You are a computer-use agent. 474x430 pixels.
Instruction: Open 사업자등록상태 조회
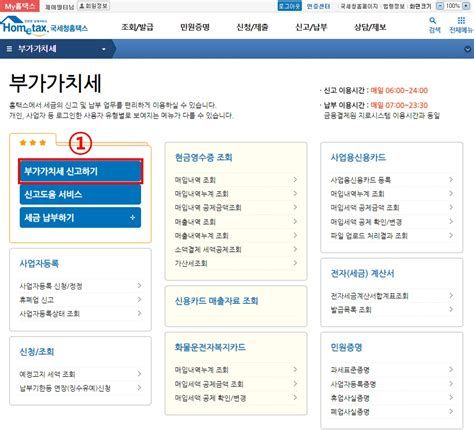(x=49, y=313)
